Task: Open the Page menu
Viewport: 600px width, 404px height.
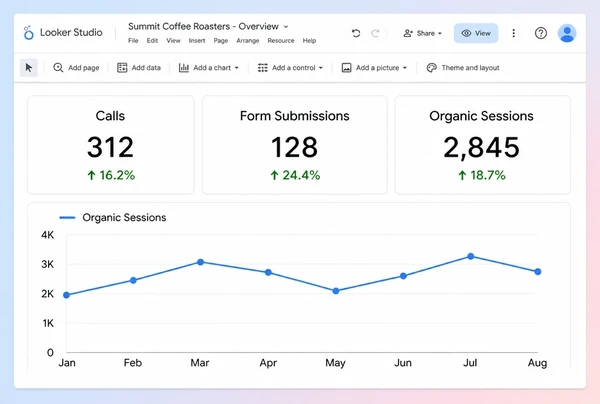Action: click(x=221, y=41)
